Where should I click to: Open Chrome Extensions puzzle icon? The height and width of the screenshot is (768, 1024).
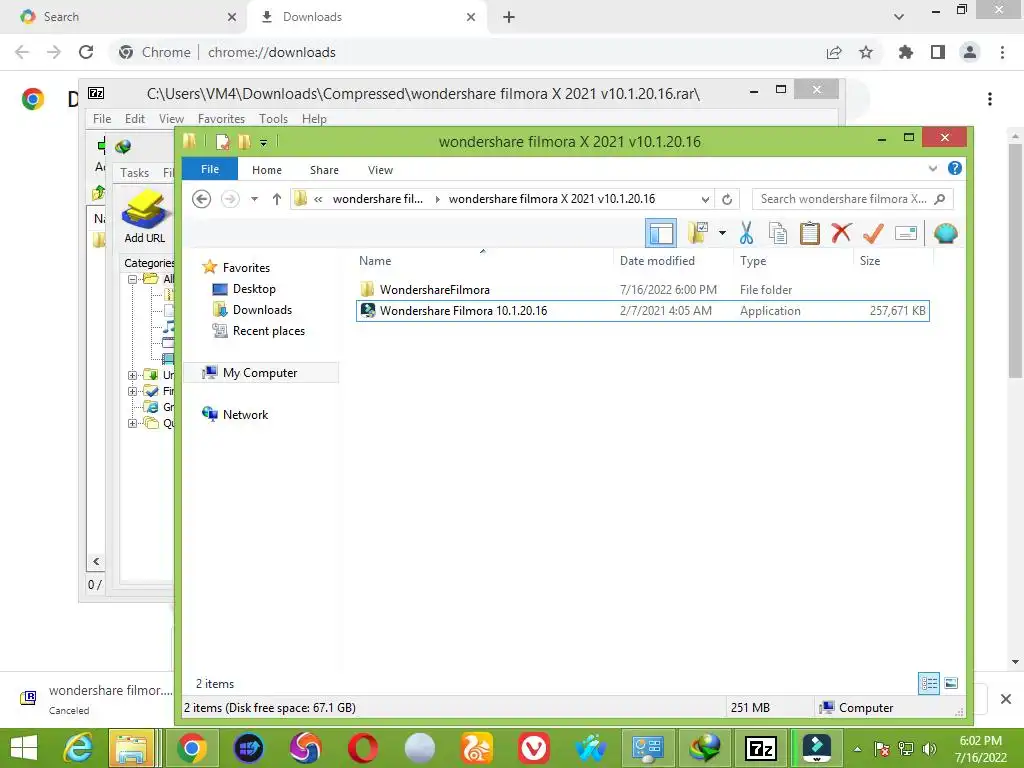pyautogui.click(x=905, y=52)
